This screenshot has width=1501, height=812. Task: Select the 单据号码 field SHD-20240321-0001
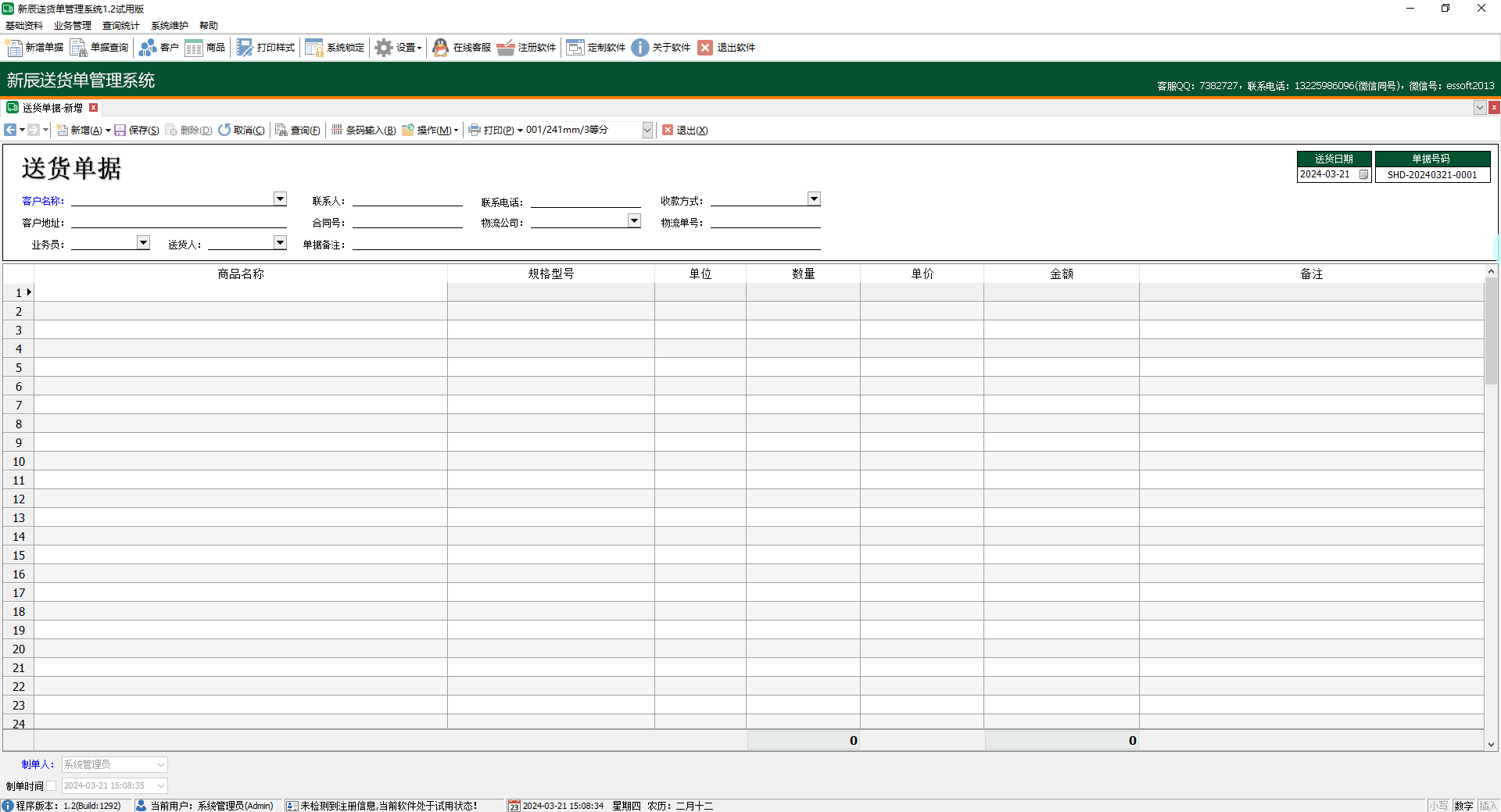[x=1432, y=175]
